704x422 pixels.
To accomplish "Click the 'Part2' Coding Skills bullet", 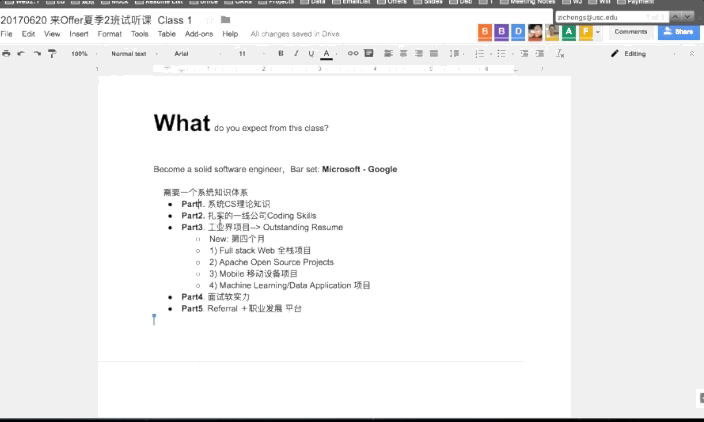I will click(x=249, y=215).
